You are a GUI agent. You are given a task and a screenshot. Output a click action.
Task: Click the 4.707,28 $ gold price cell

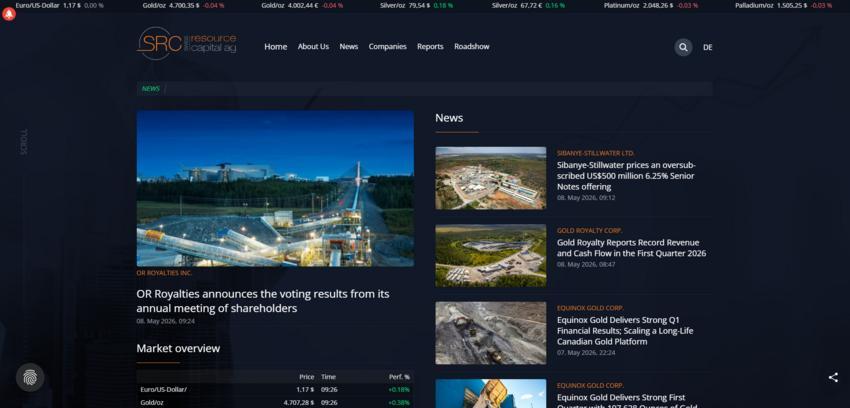click(299, 403)
